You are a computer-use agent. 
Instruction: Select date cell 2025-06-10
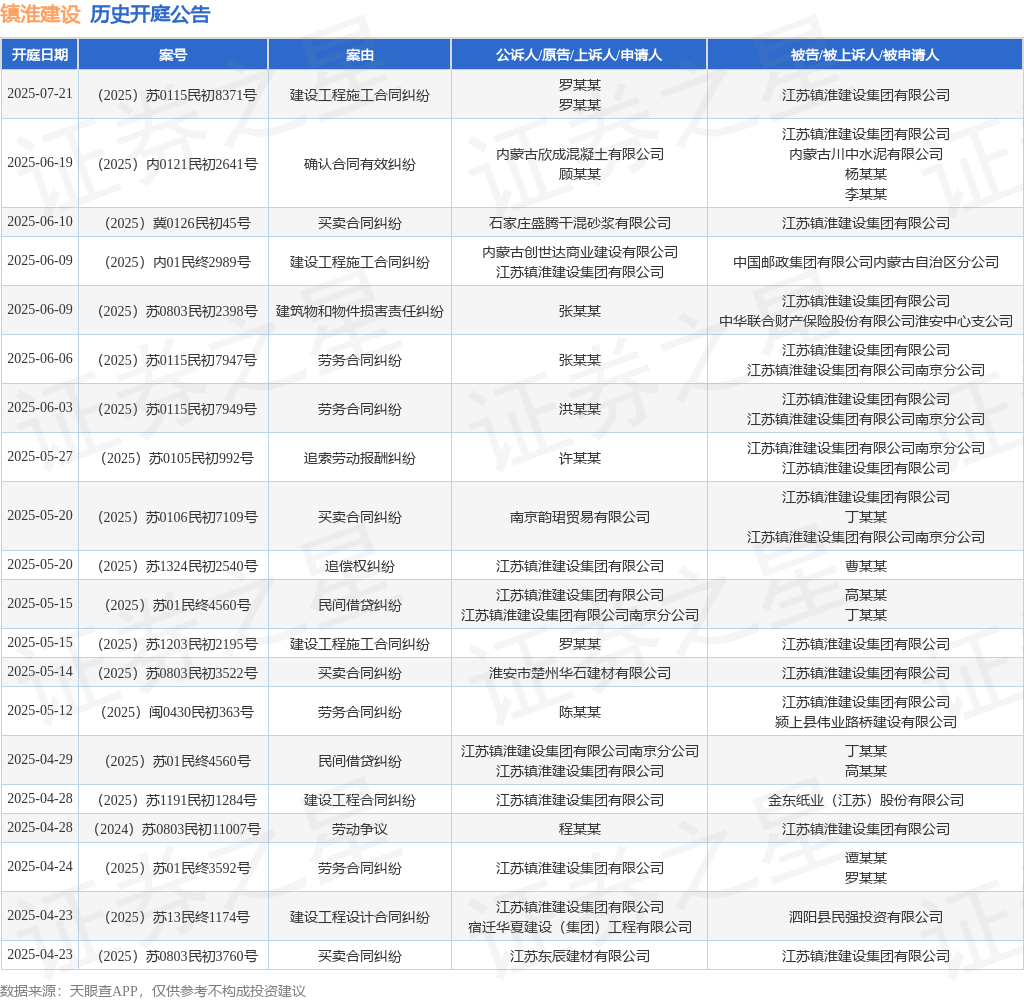(x=40, y=222)
